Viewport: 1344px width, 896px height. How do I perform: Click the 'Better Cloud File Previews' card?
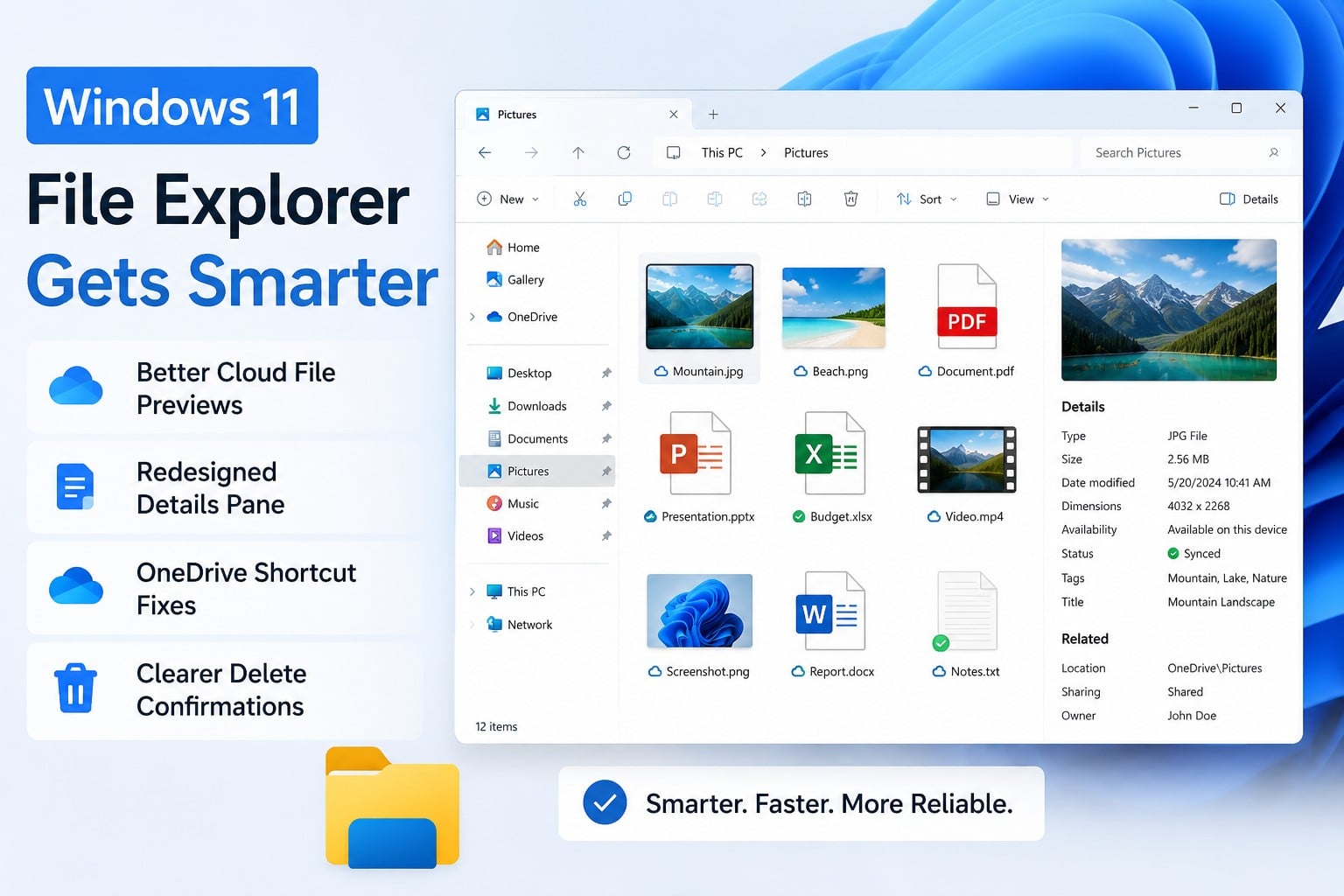226,388
